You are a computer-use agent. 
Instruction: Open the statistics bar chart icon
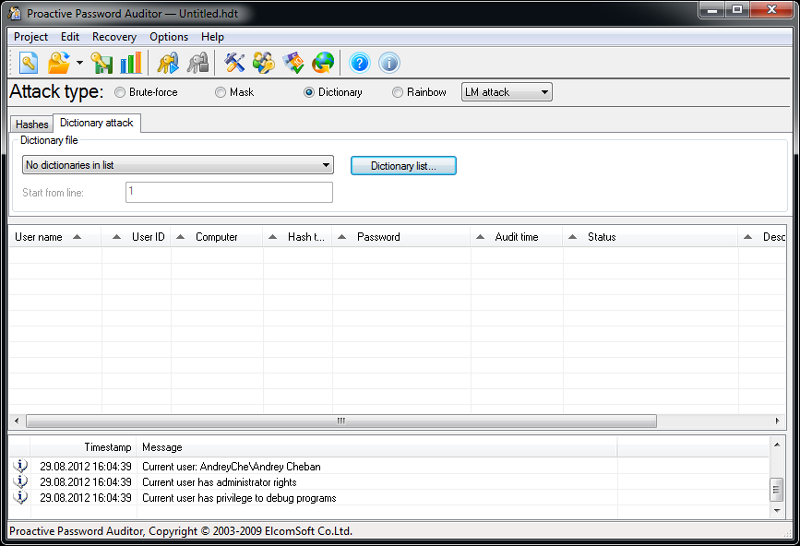(130, 63)
